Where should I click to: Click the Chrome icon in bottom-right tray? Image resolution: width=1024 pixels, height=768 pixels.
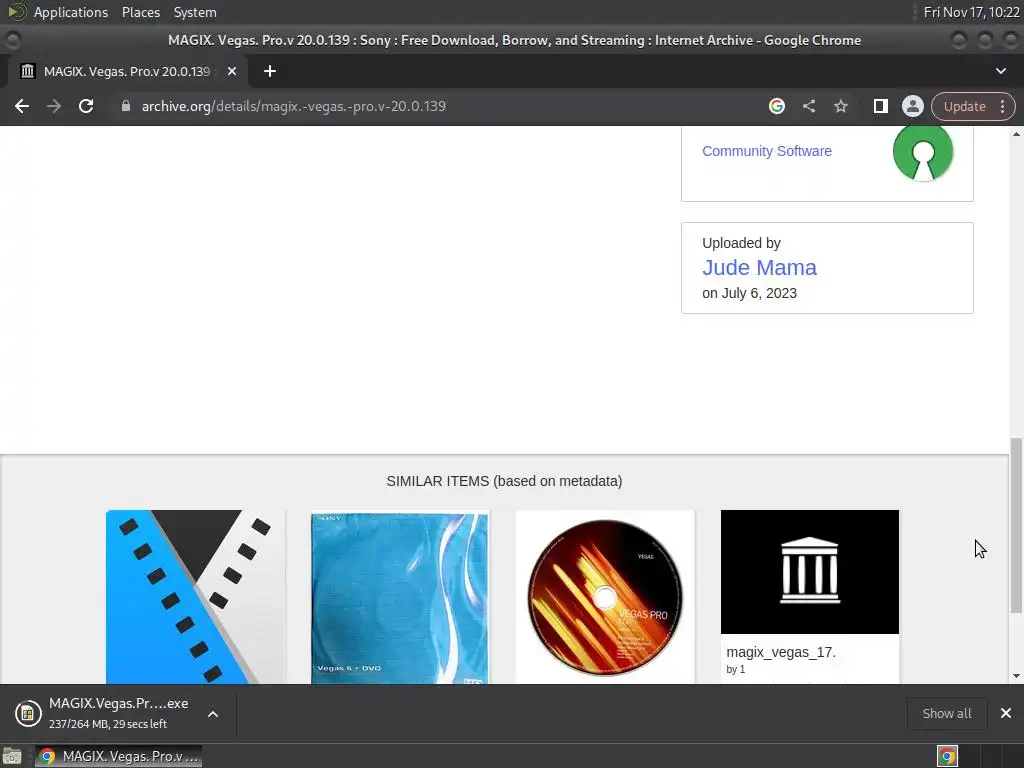pyautogui.click(x=947, y=756)
